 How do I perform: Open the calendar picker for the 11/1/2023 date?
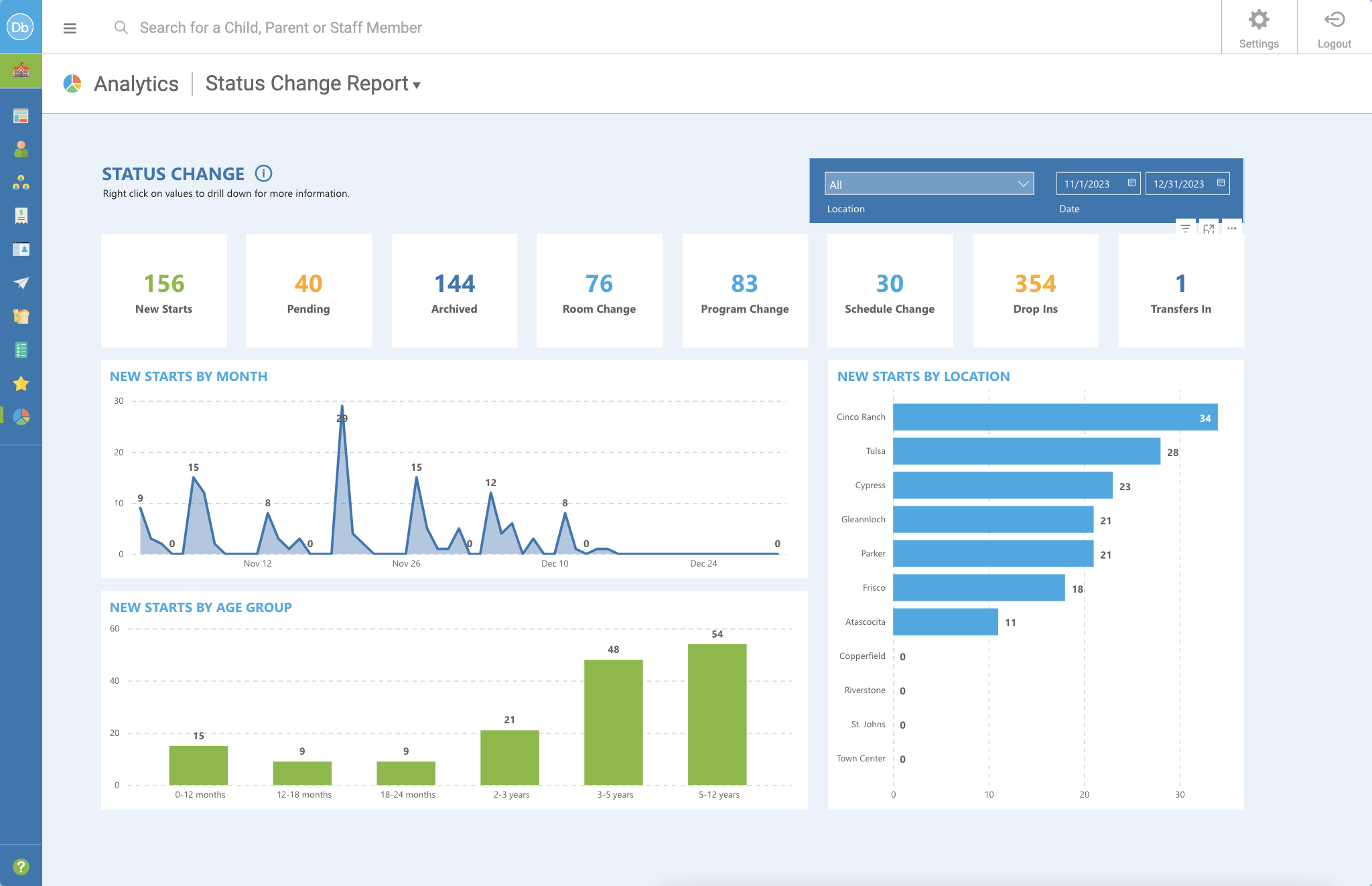1131,183
